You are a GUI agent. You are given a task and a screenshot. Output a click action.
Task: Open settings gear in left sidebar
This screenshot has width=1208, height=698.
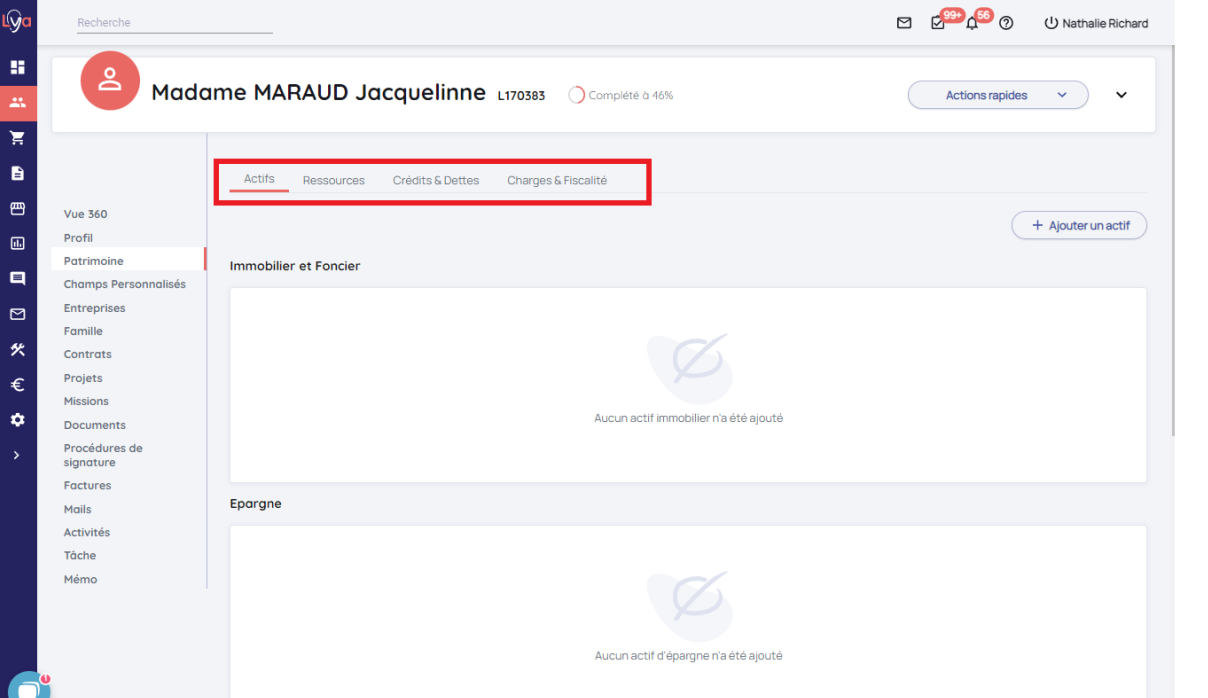click(x=17, y=420)
